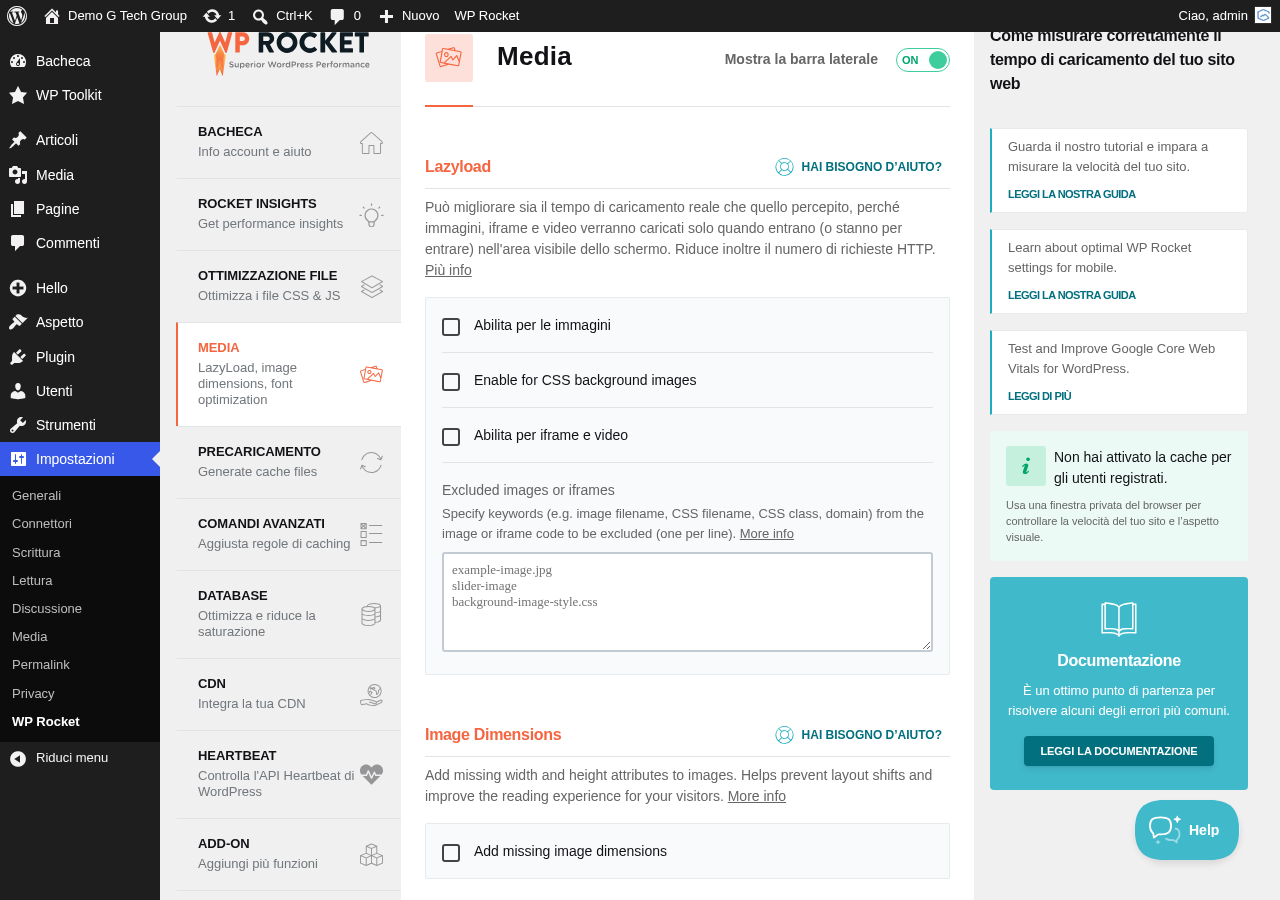Click the Media library icon in sidebar
The height and width of the screenshot is (900, 1280).
(18, 175)
